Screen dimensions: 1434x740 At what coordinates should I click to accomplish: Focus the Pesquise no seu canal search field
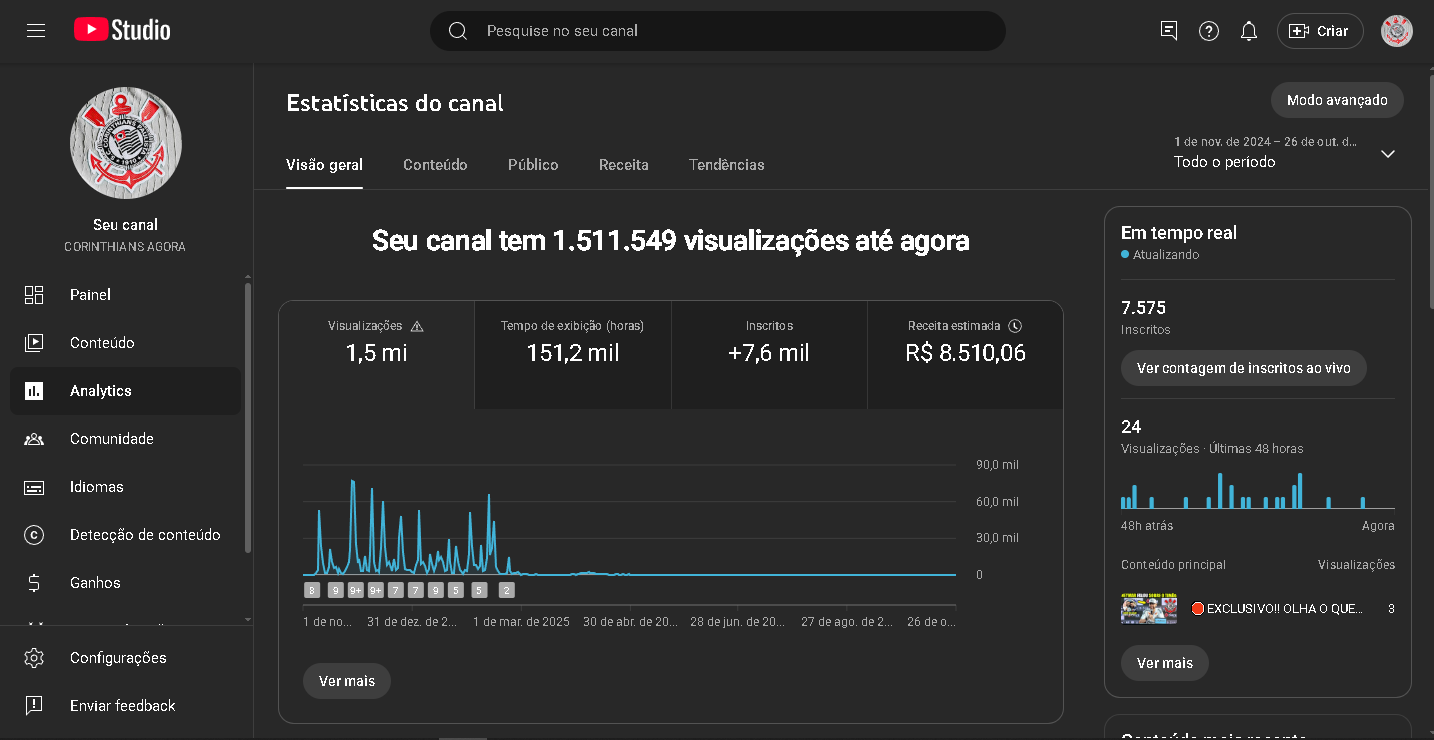tap(718, 31)
